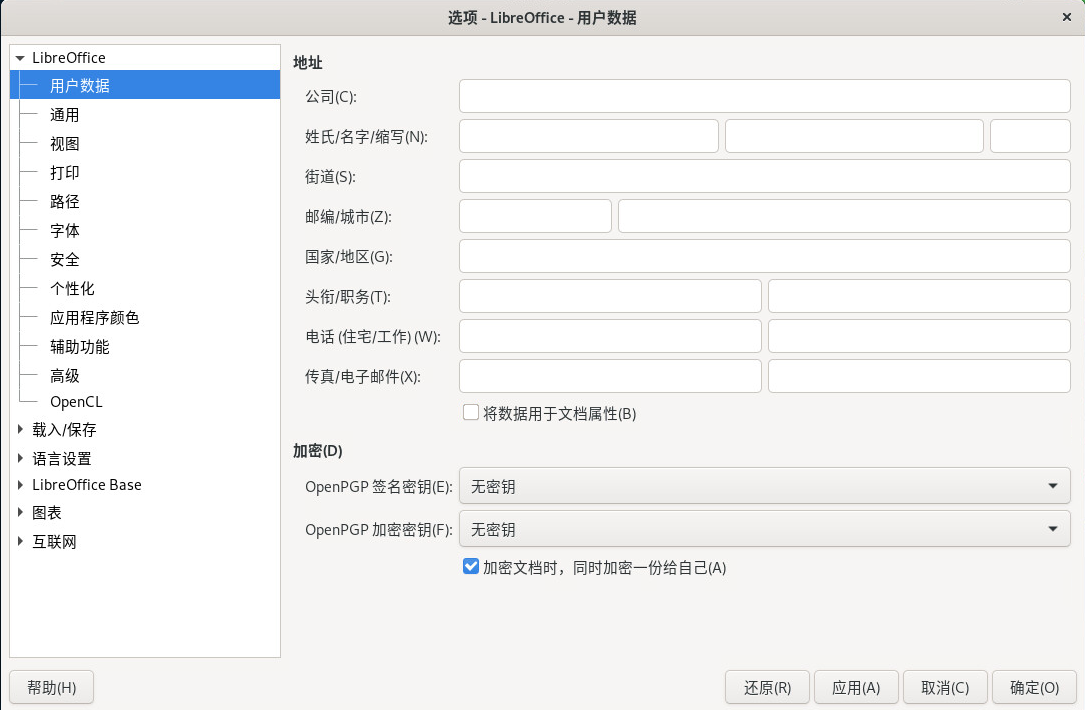Viewport: 1085px width, 710px height.
Task: Click the 头衔 title field
Action: pyautogui.click(x=610, y=296)
